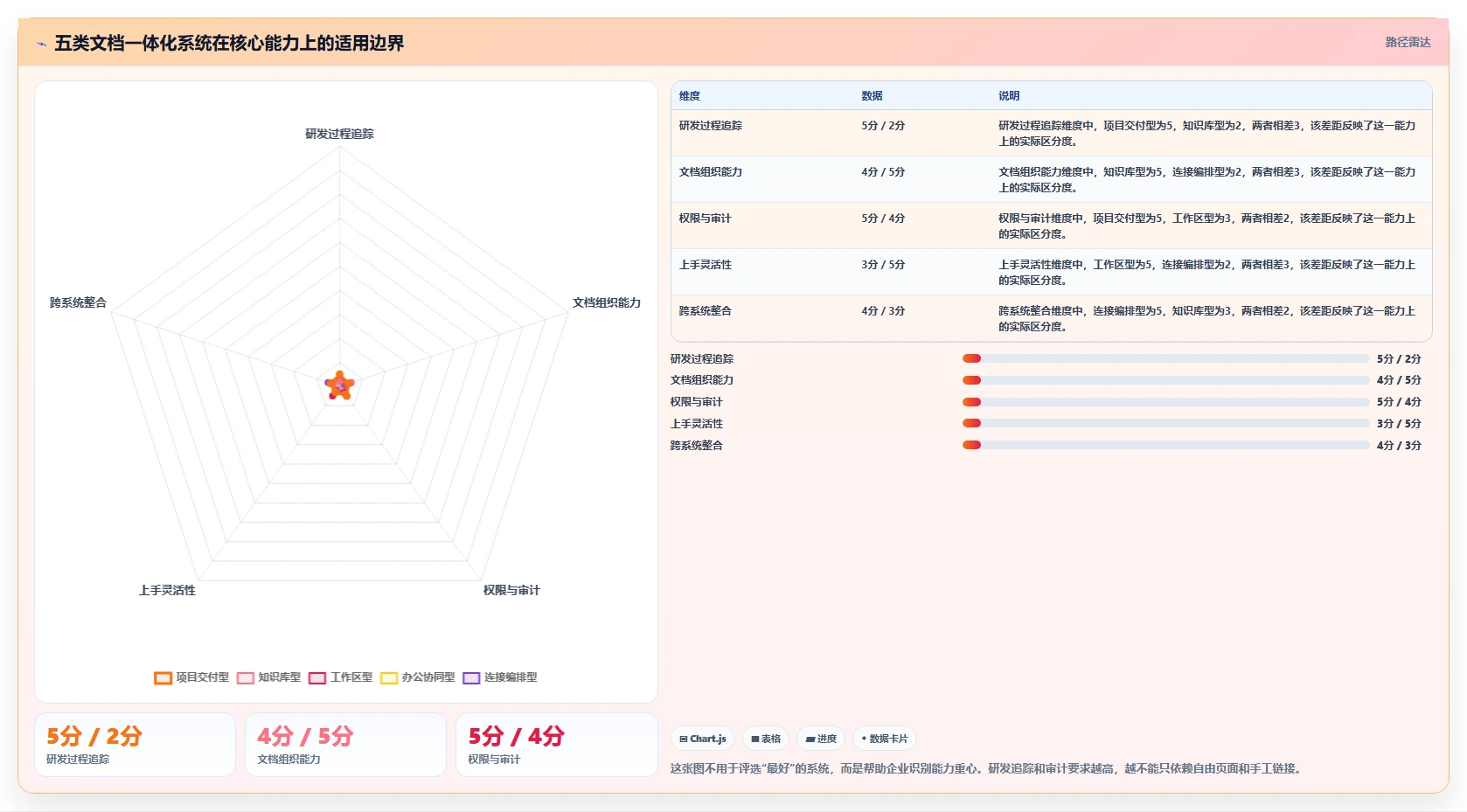Click the footnote text about 评选最好的系统
The image size is (1467, 812).
[988, 769]
